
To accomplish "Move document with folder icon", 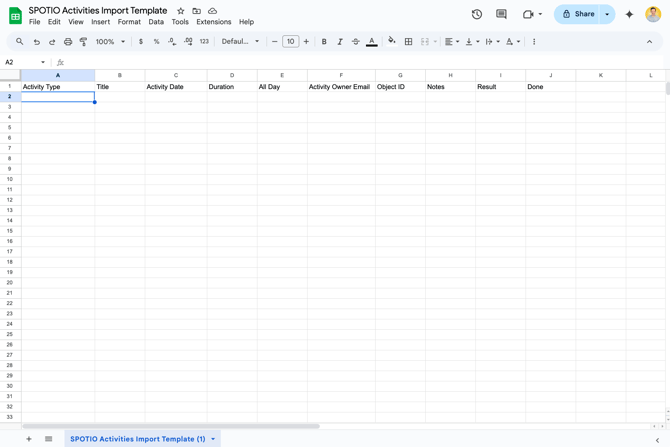I will [197, 11].
